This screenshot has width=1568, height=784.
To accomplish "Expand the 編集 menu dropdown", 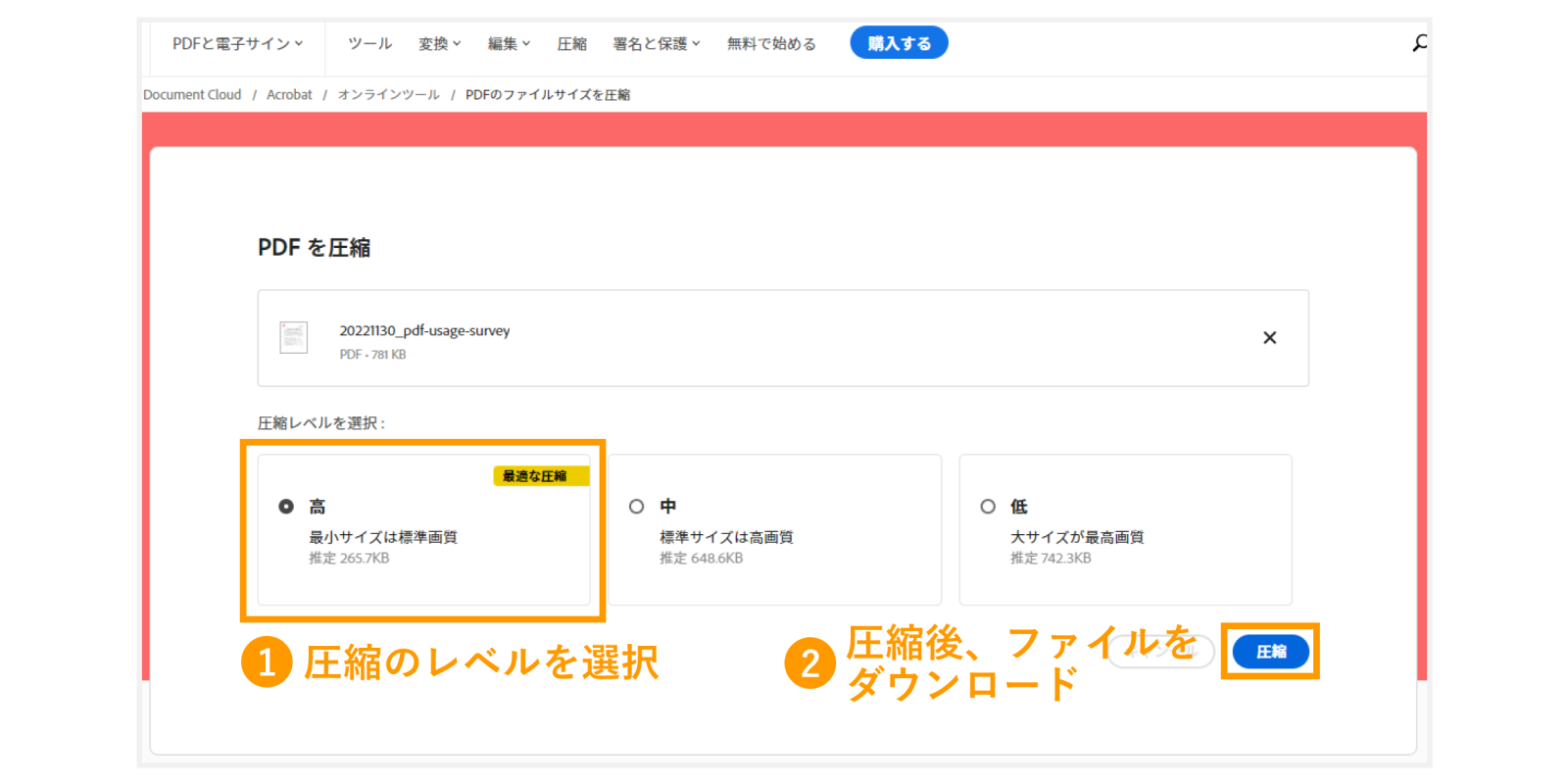I will (509, 44).
